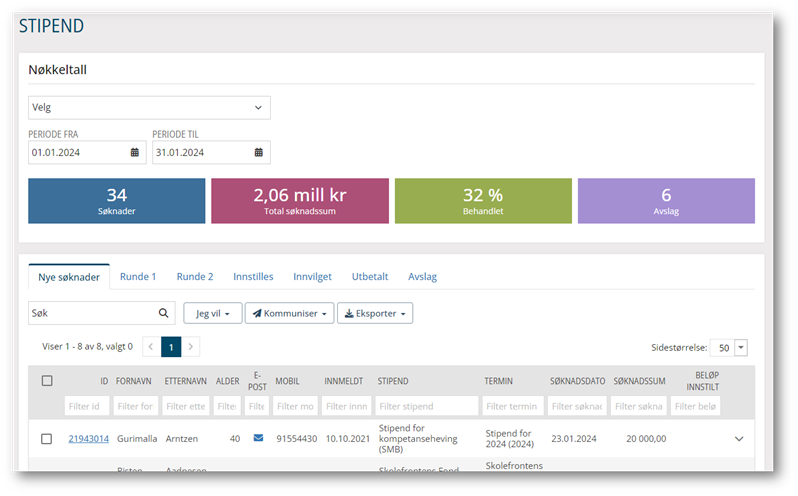This screenshot has height=496, width=798.
Task: Click the Mobil filter field
Action: click(x=295, y=406)
